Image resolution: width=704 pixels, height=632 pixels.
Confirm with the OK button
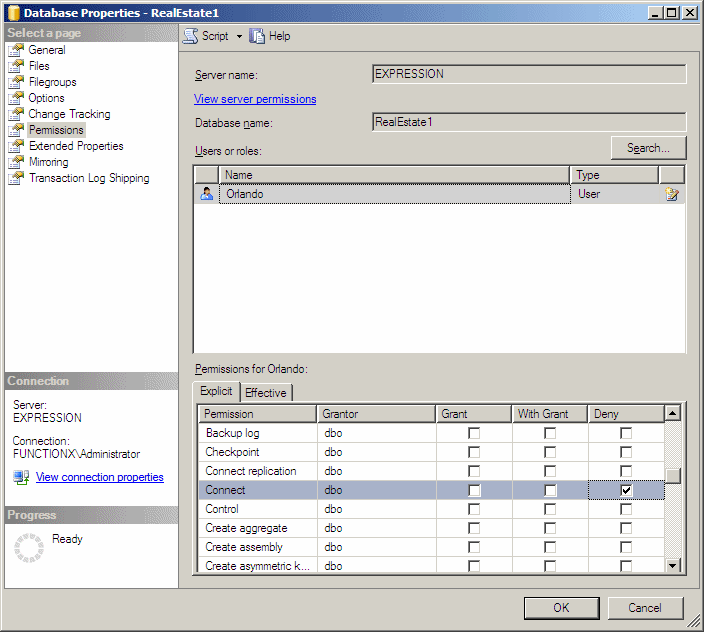point(561,608)
